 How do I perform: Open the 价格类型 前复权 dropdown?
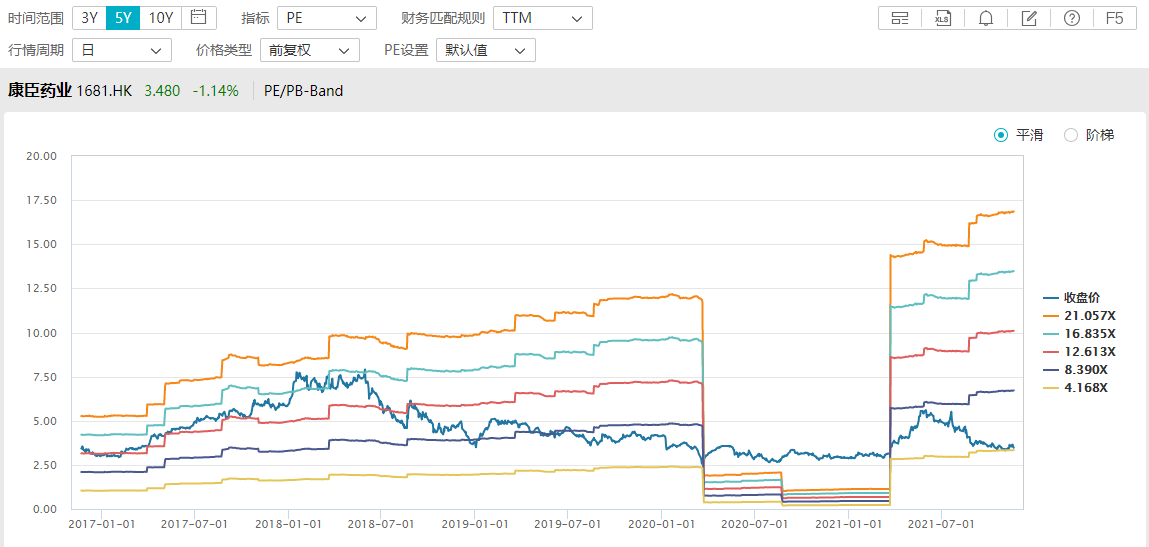tap(309, 50)
